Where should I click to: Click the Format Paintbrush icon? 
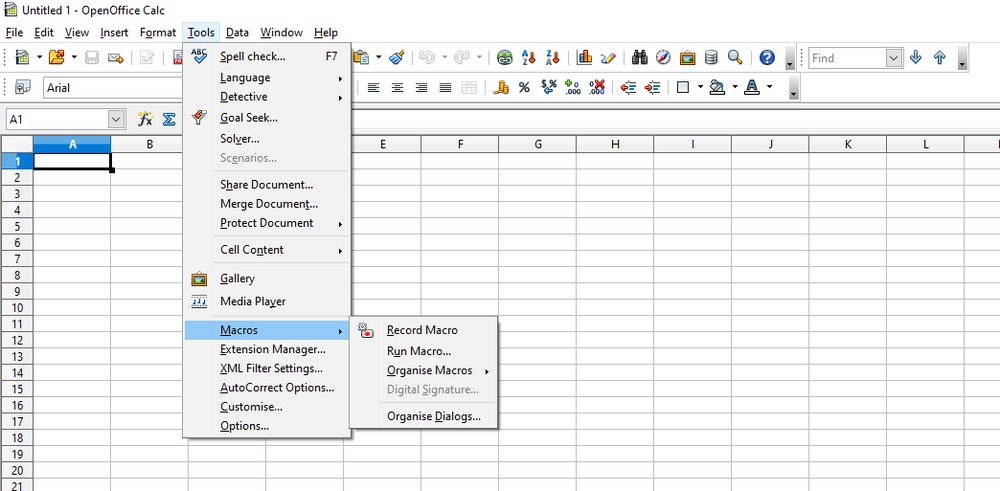point(396,58)
